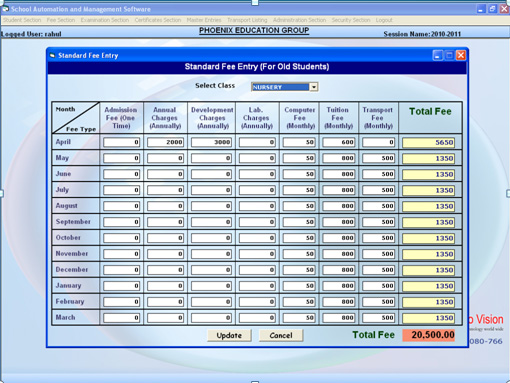Open the Master Entries menu
The image size is (510, 383).
click(x=204, y=20)
